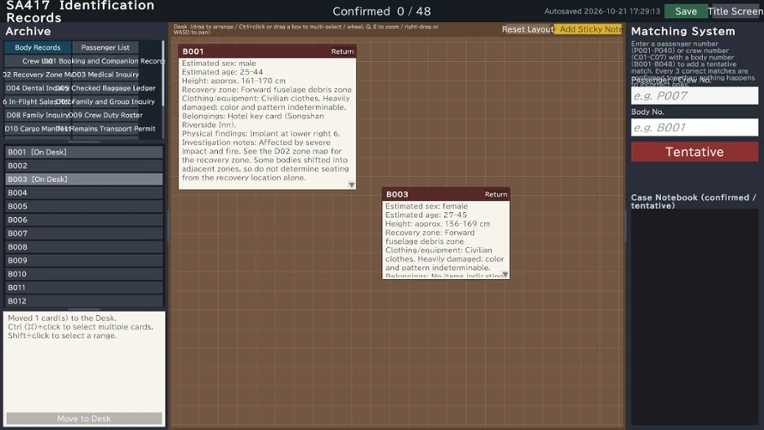The image size is (764, 430).
Task: Open D01 Booking and Companion Records tab
Action: pyautogui.click(x=105, y=61)
